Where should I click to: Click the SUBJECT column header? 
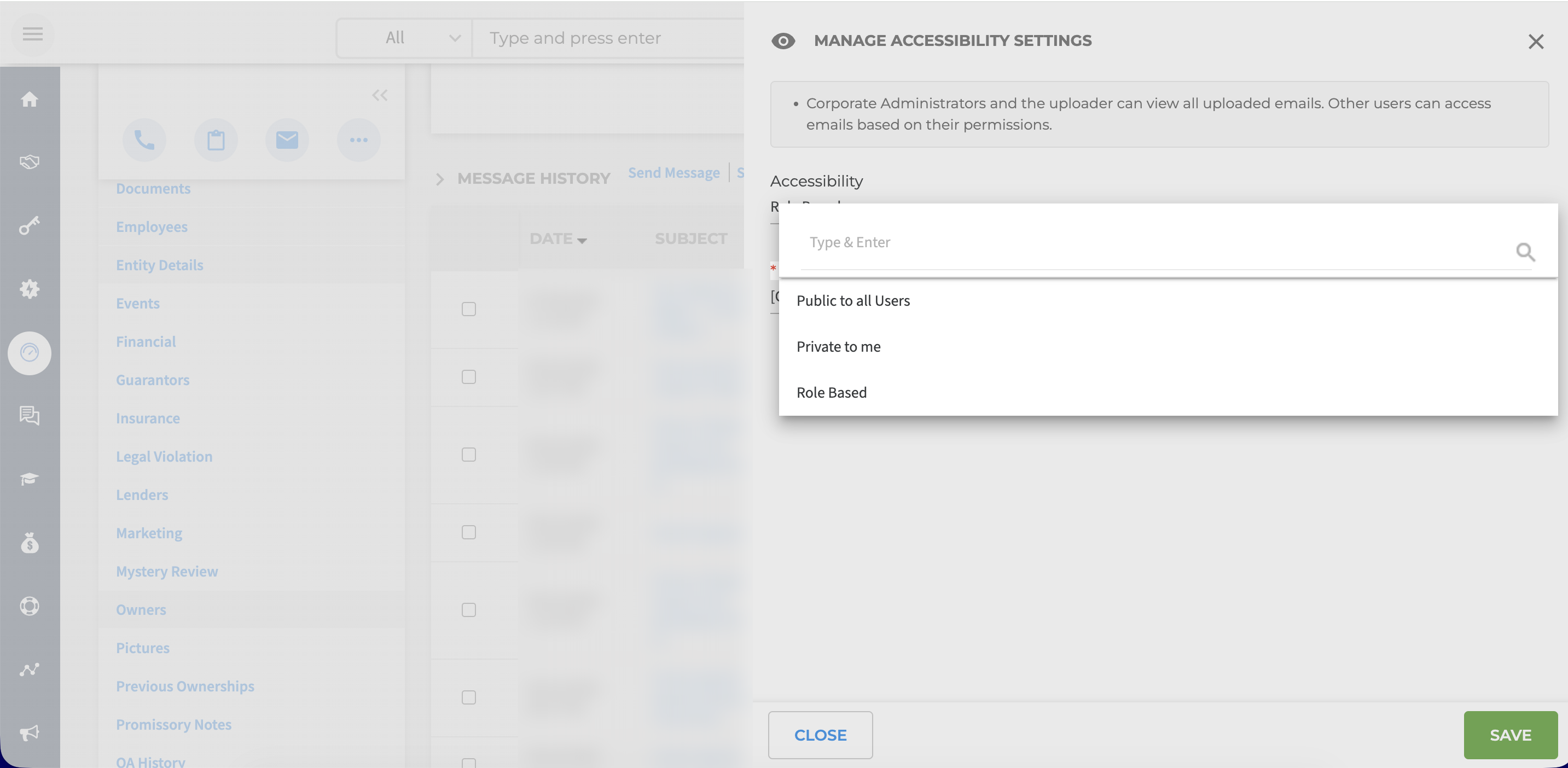(x=691, y=238)
